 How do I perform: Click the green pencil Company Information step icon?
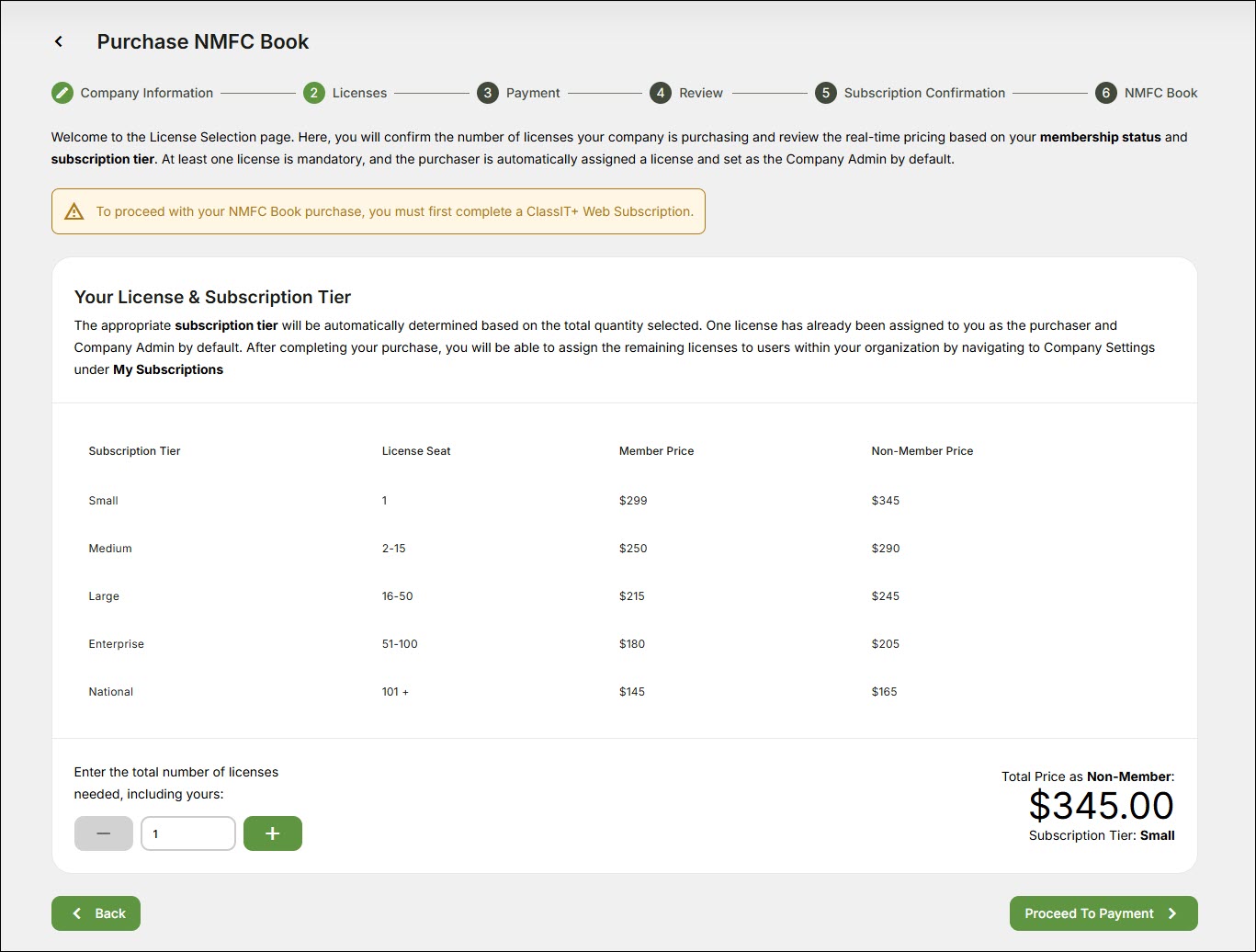[62, 93]
